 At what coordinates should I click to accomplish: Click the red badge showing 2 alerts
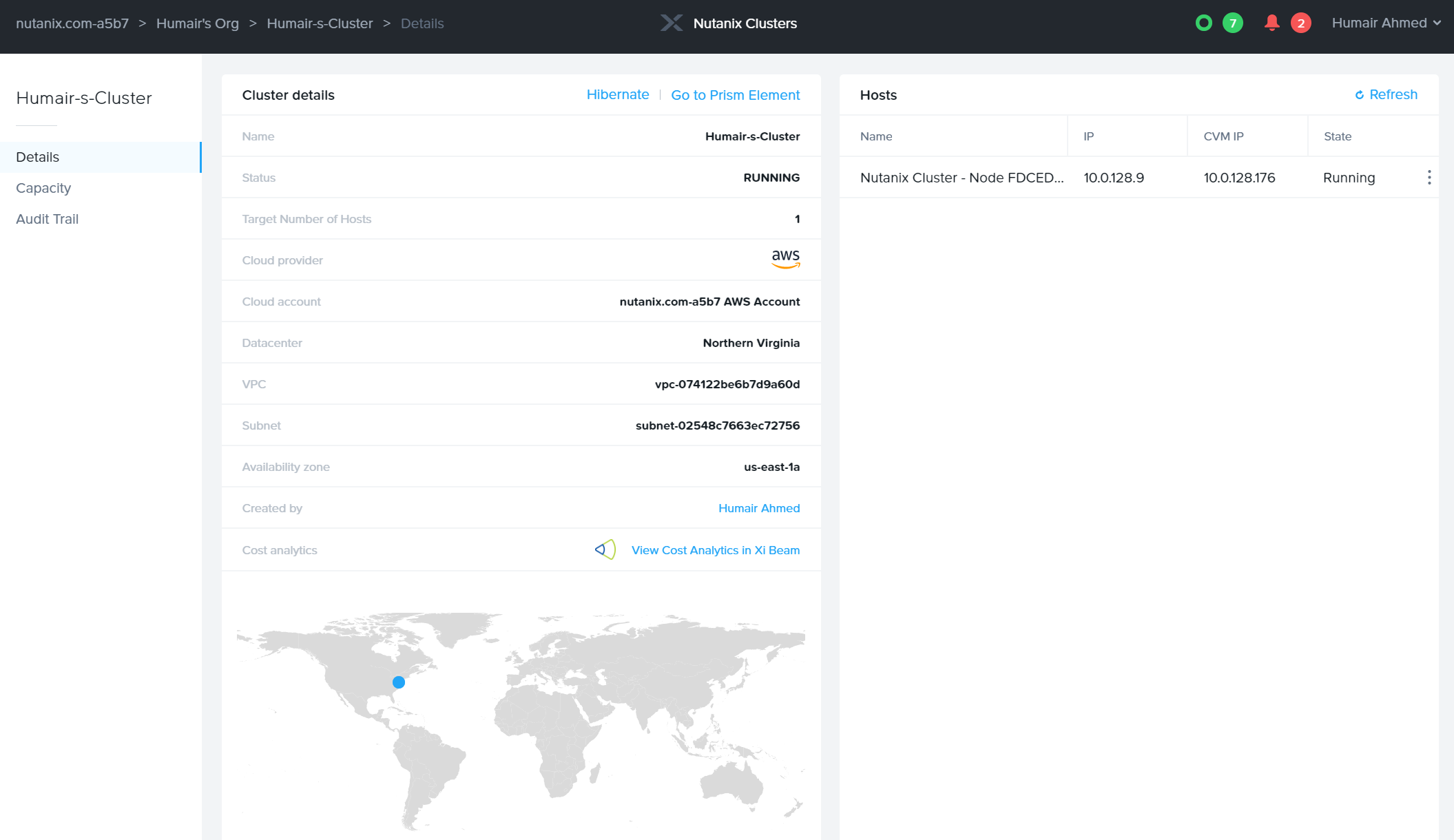[1300, 23]
